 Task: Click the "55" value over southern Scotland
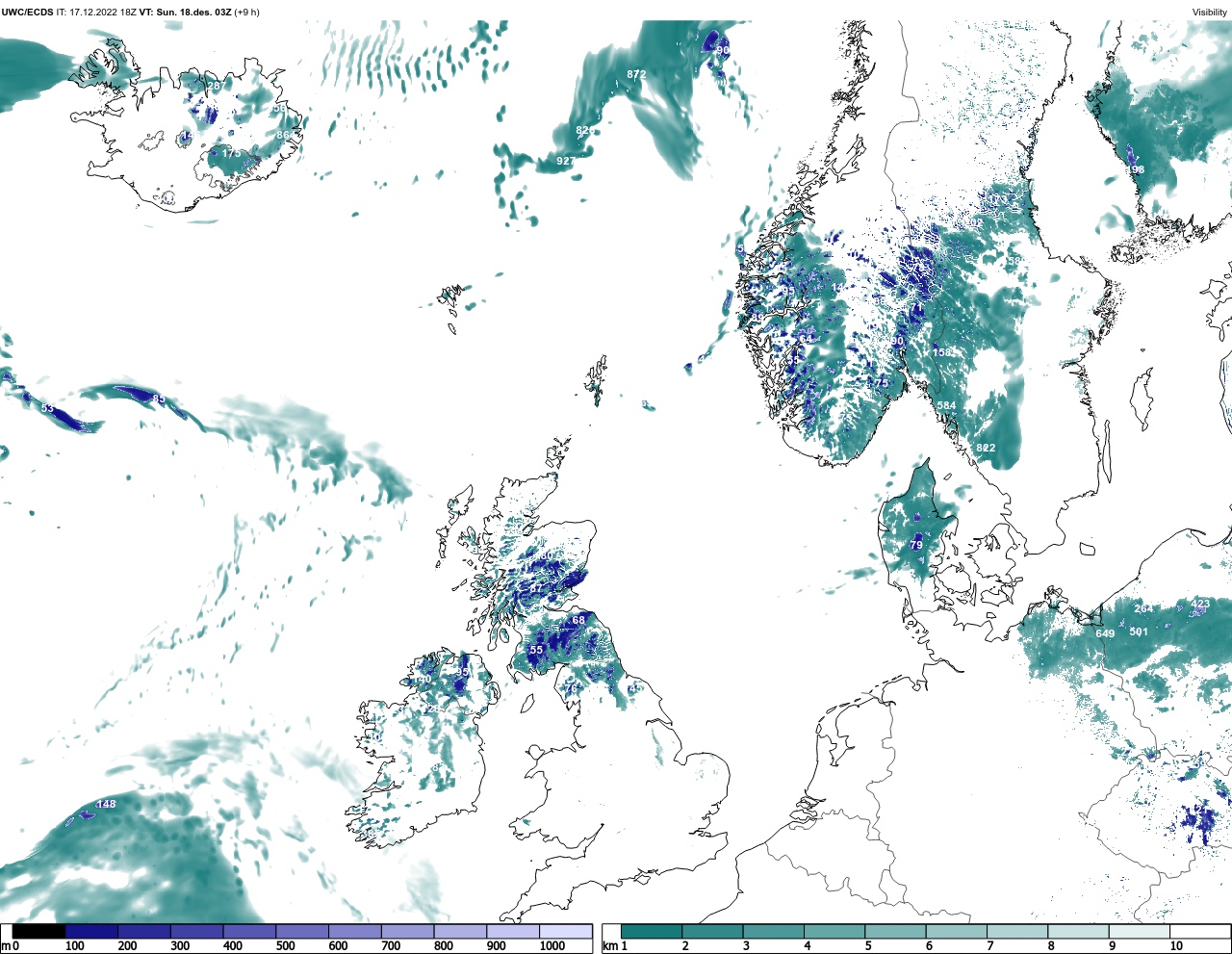pos(536,650)
